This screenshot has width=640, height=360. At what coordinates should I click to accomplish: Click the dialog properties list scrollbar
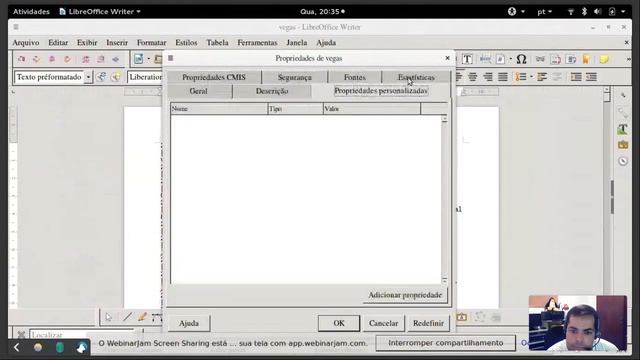point(444,199)
